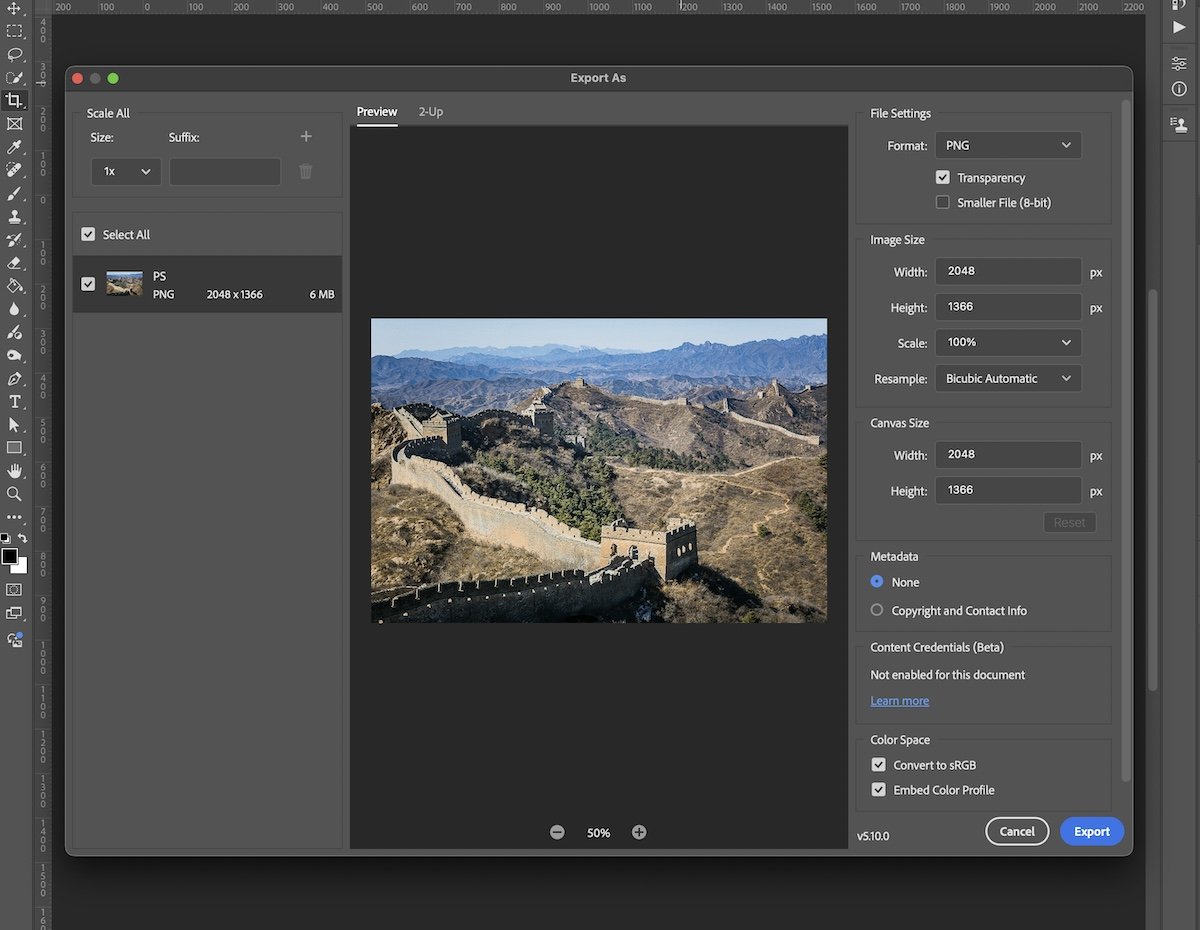This screenshot has width=1200, height=930.
Task: Select the Type tool
Action: click(x=15, y=401)
